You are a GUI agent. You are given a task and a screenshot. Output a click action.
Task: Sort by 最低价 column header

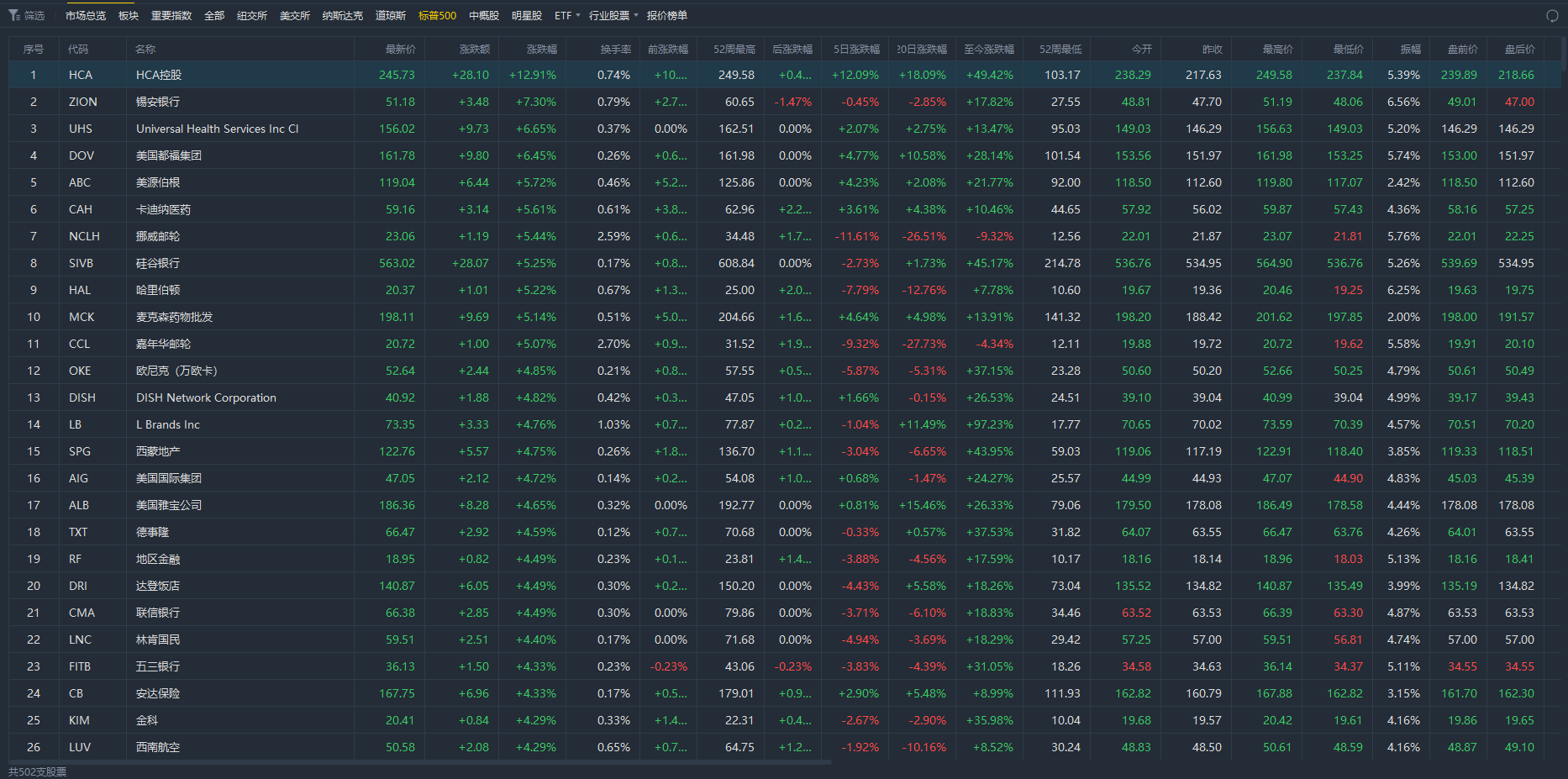[x=1349, y=49]
